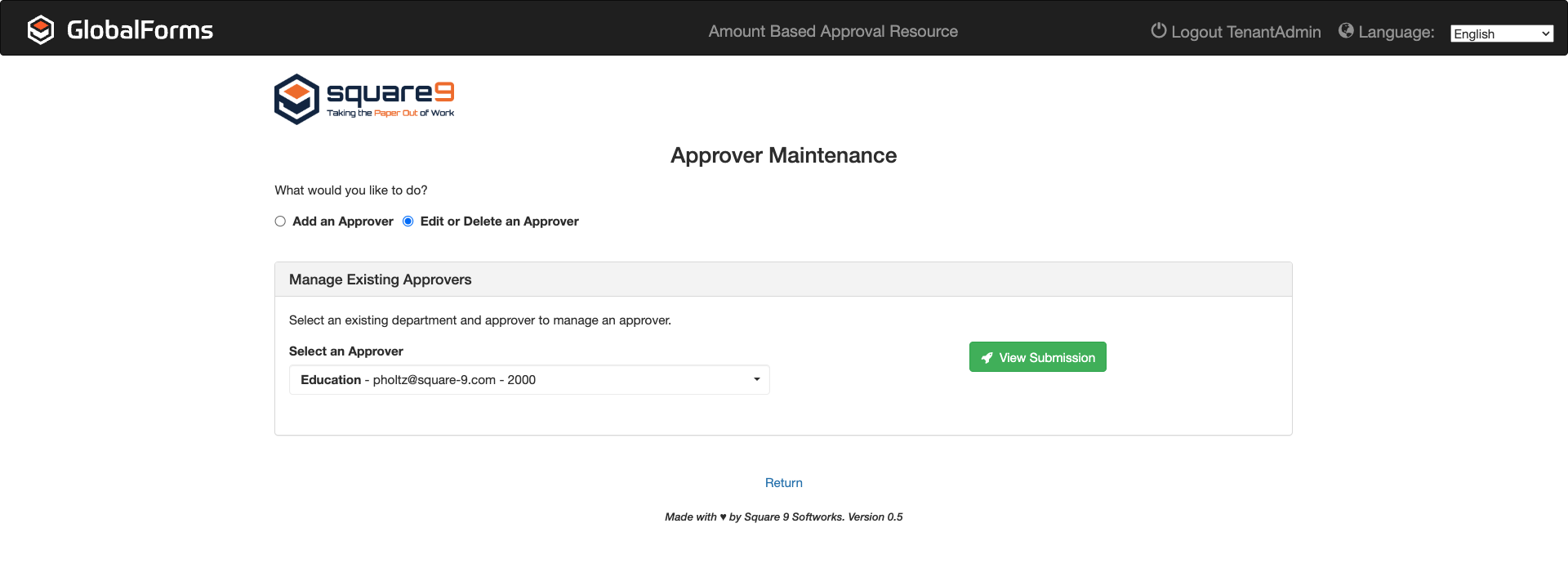Choose the Edit or Delete an Approver radio
The image size is (1568, 577).
pos(408,221)
